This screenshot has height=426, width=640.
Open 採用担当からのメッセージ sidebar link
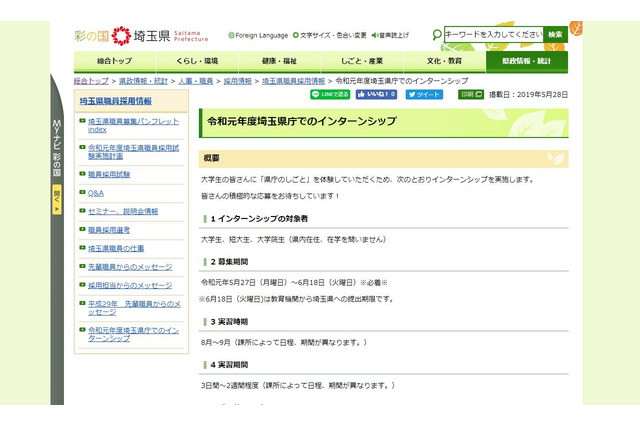point(130,286)
